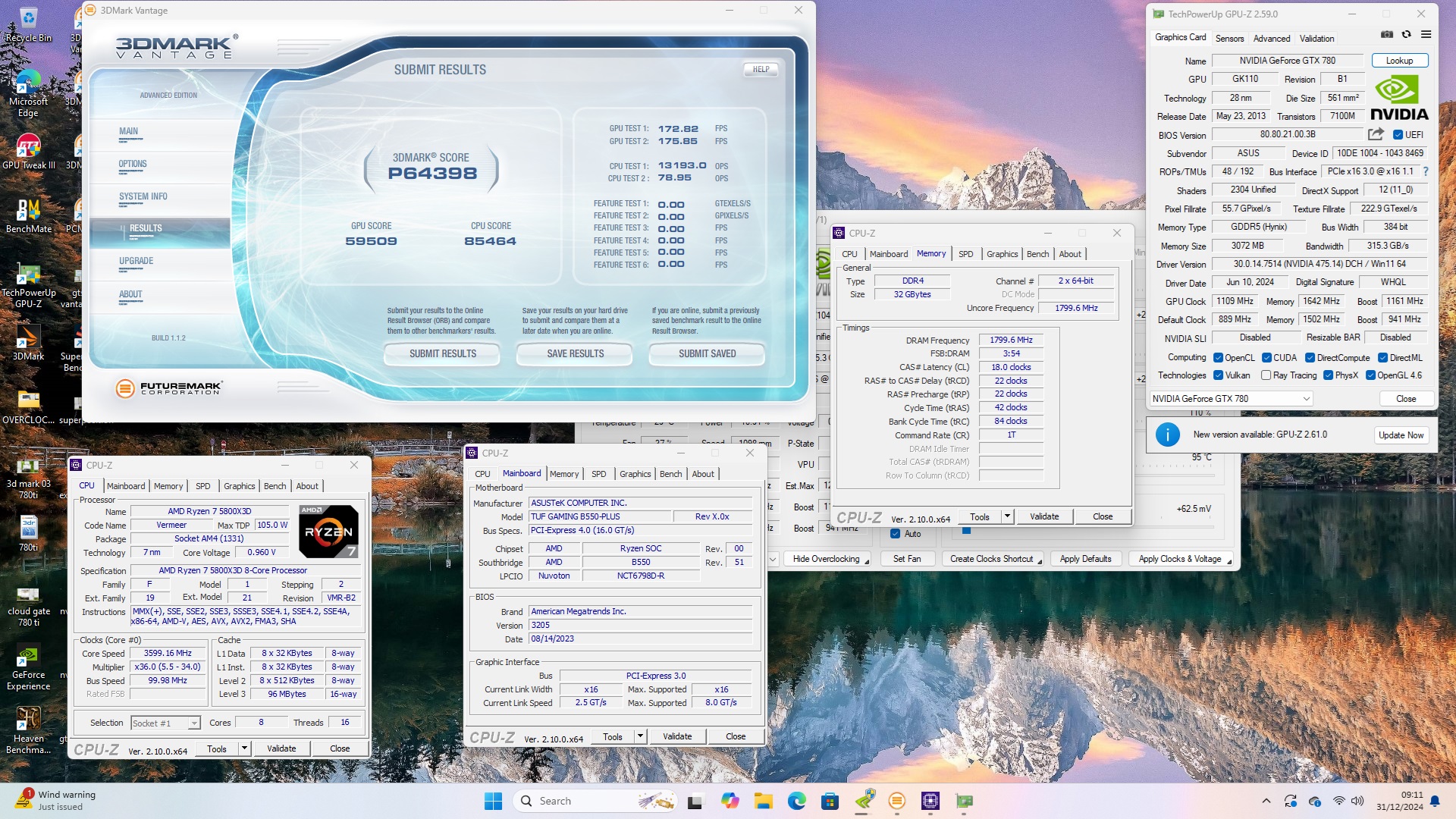Open the GeForce Experience desktop icon
The width and height of the screenshot is (1456, 819).
(x=29, y=667)
